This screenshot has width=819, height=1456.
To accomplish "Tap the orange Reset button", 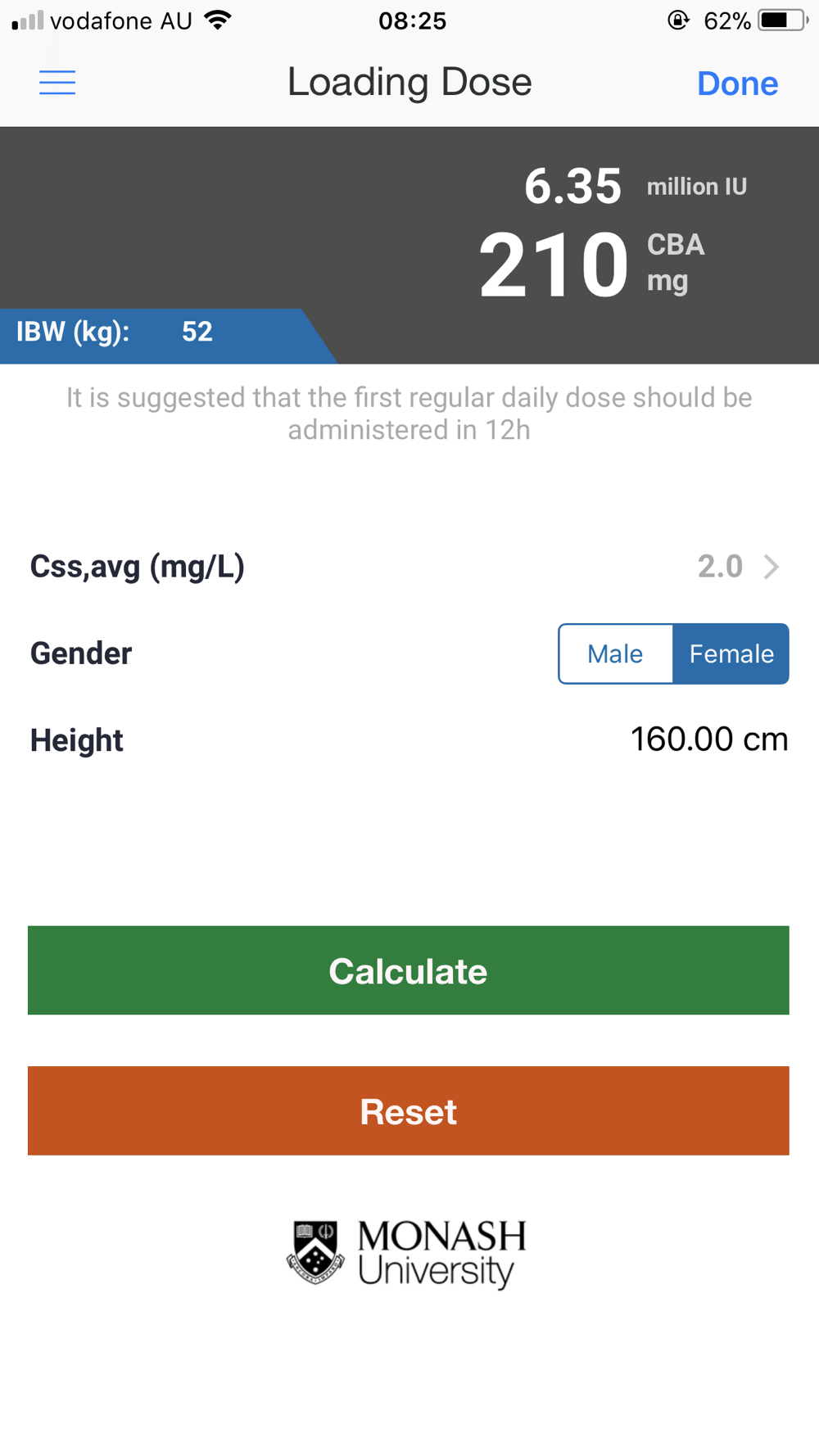I will click(x=409, y=1110).
